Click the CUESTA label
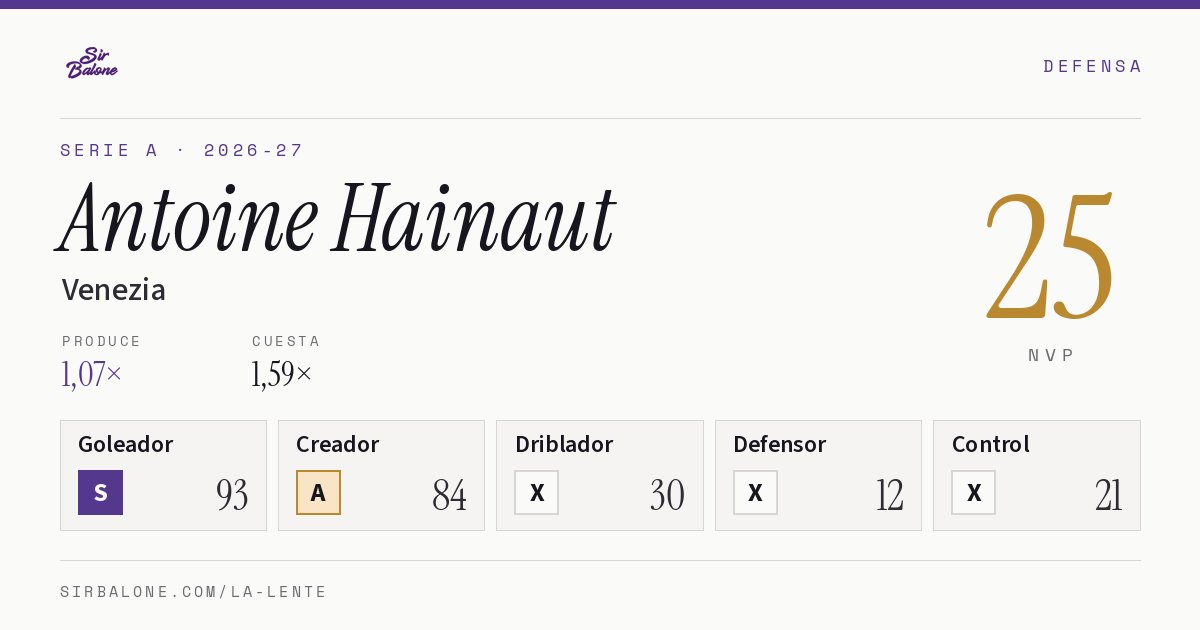The image size is (1200, 630). (x=286, y=341)
